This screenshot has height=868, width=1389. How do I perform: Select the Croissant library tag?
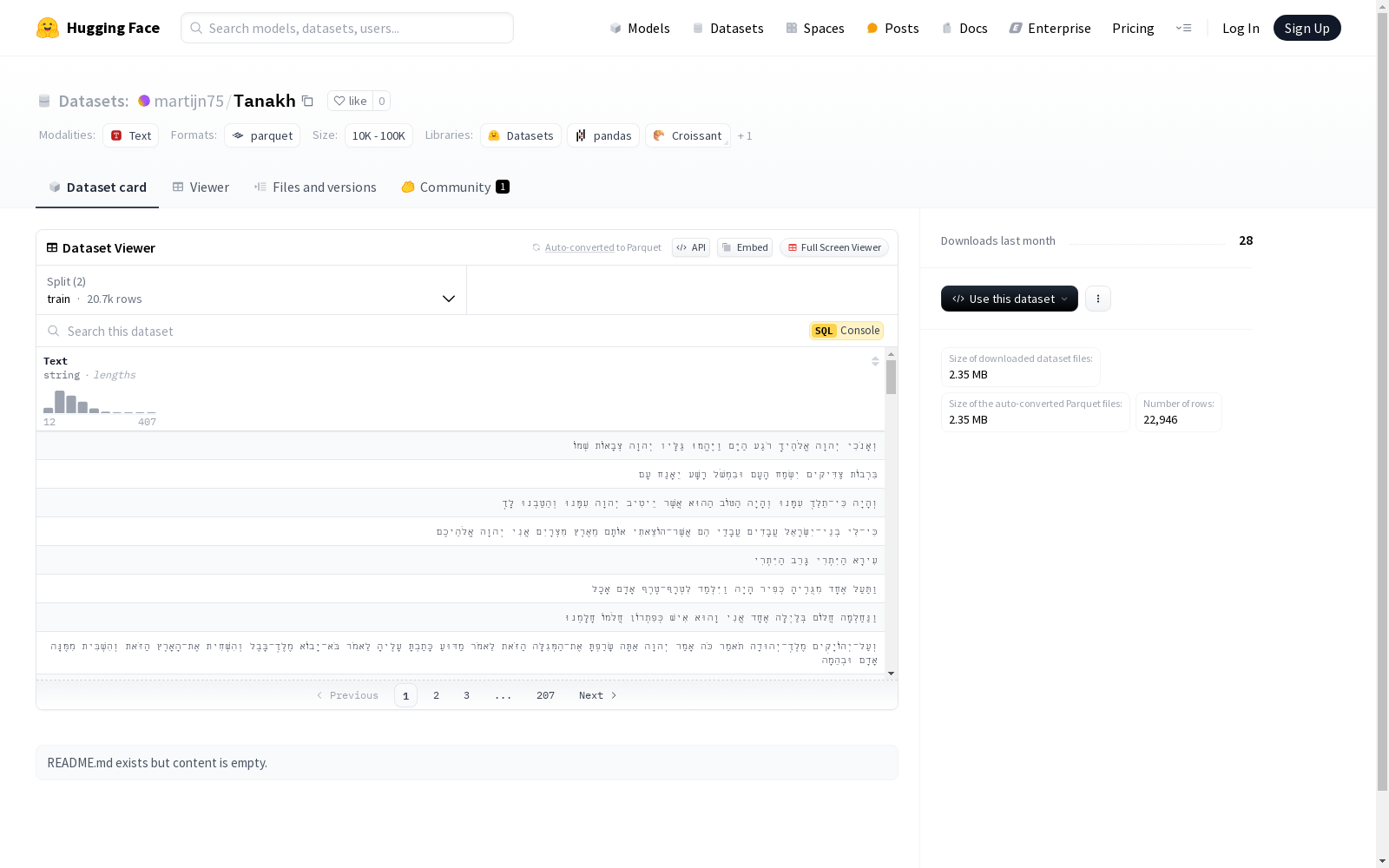coord(688,135)
